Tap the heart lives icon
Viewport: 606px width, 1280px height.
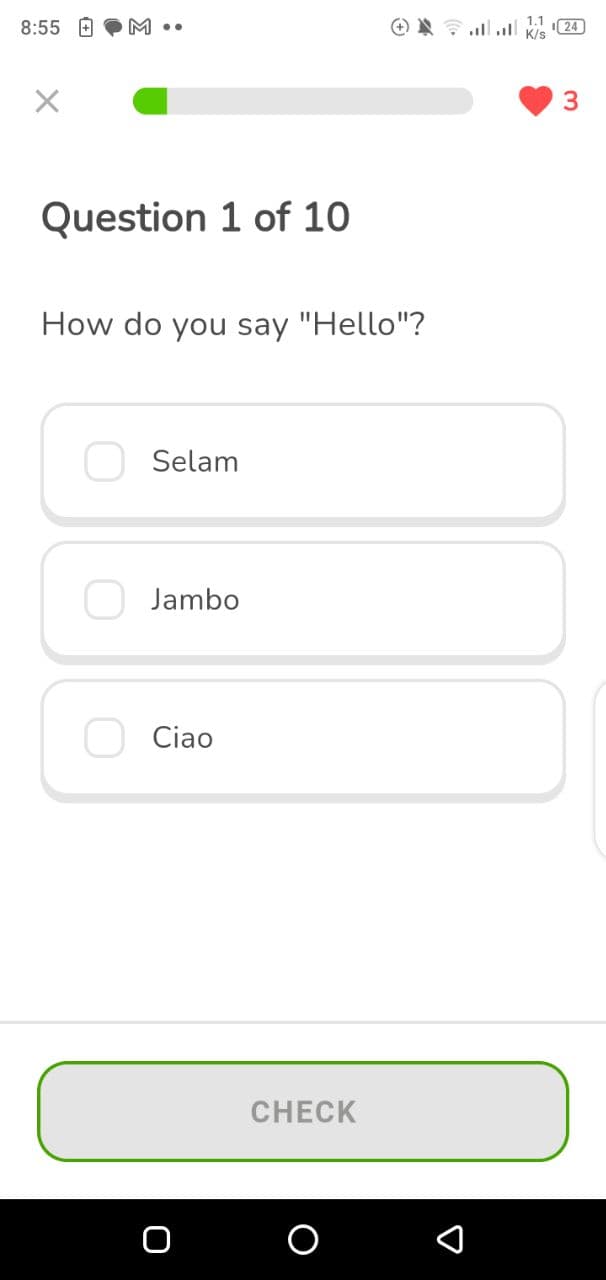(536, 100)
